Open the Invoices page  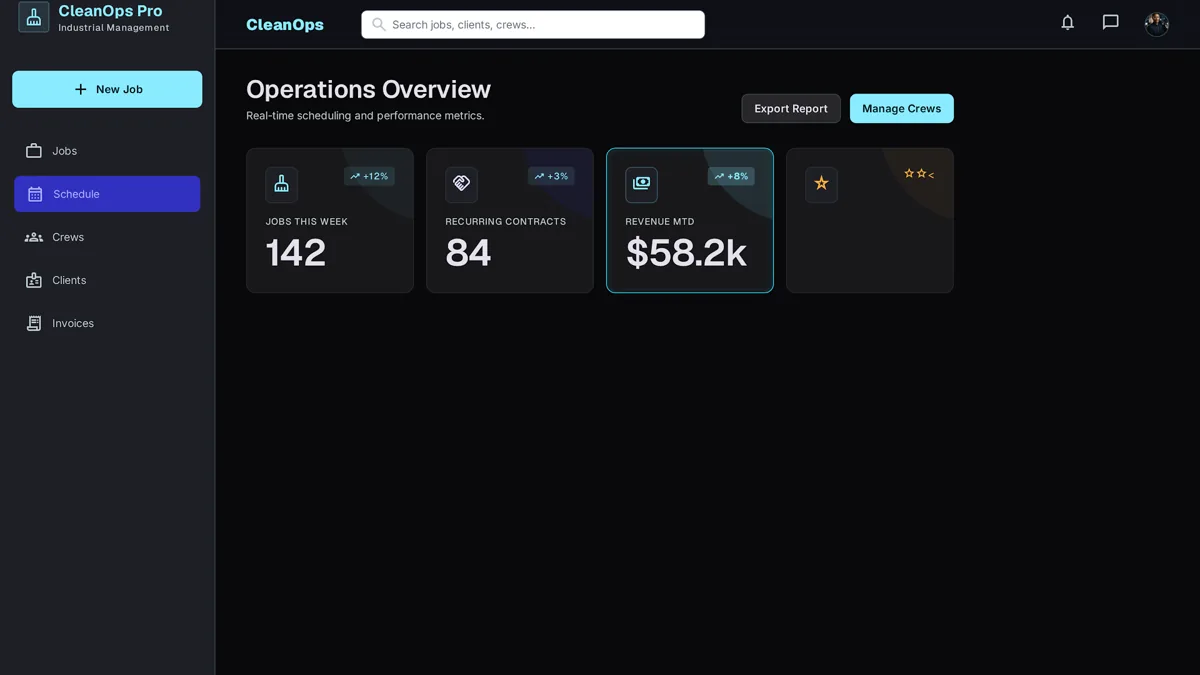[107, 323]
